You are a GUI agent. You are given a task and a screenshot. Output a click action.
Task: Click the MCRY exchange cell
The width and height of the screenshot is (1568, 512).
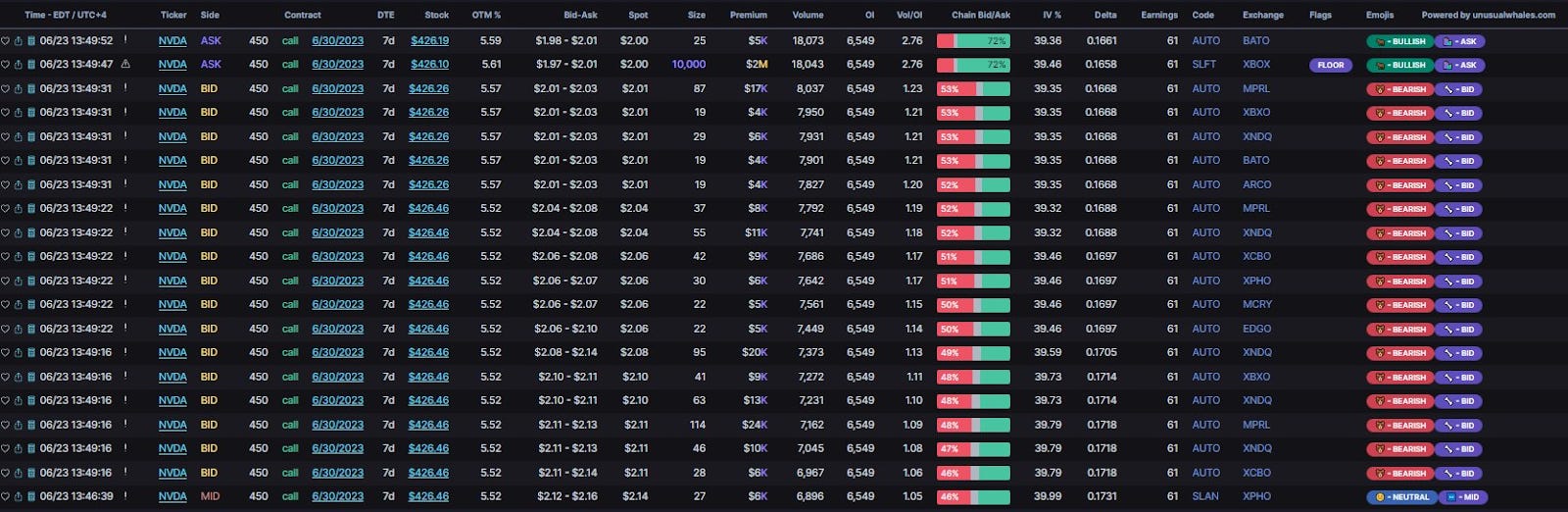tap(1257, 305)
